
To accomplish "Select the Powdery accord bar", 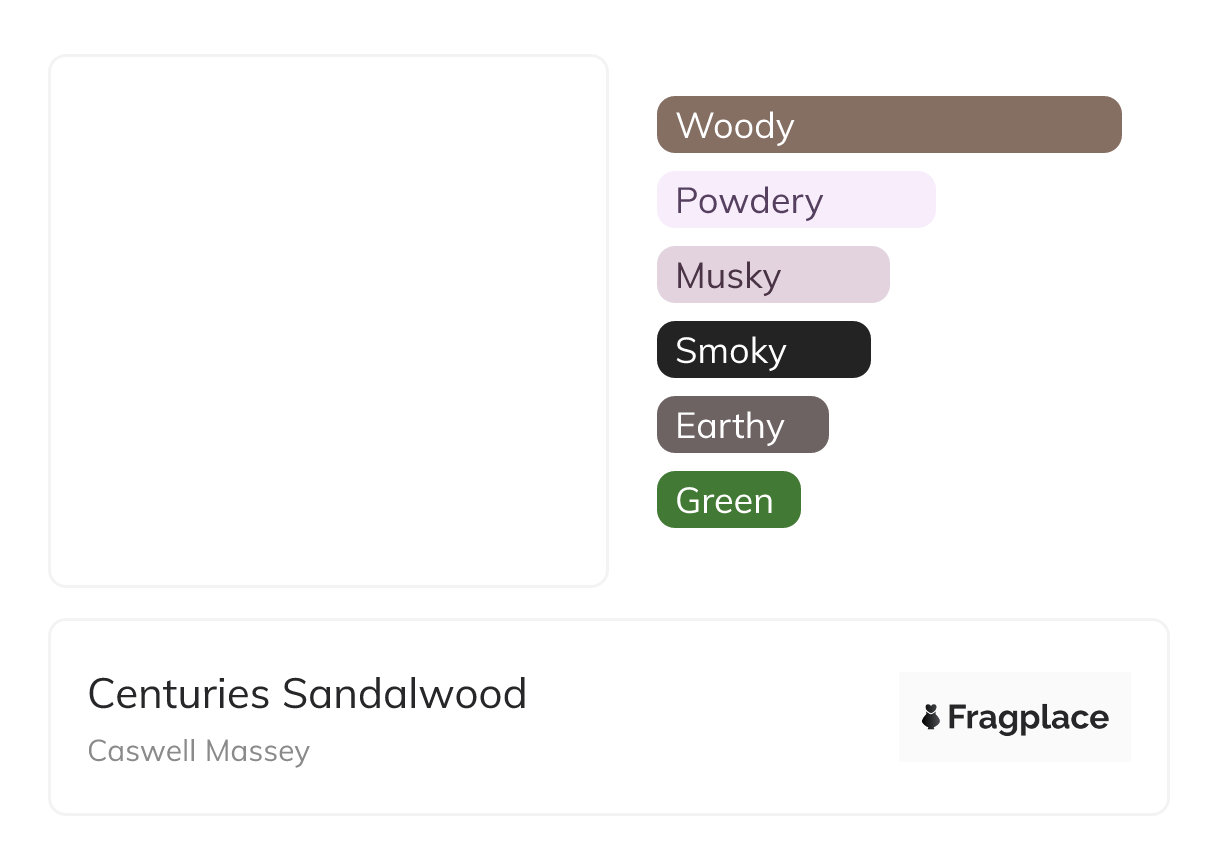I will 795,200.
